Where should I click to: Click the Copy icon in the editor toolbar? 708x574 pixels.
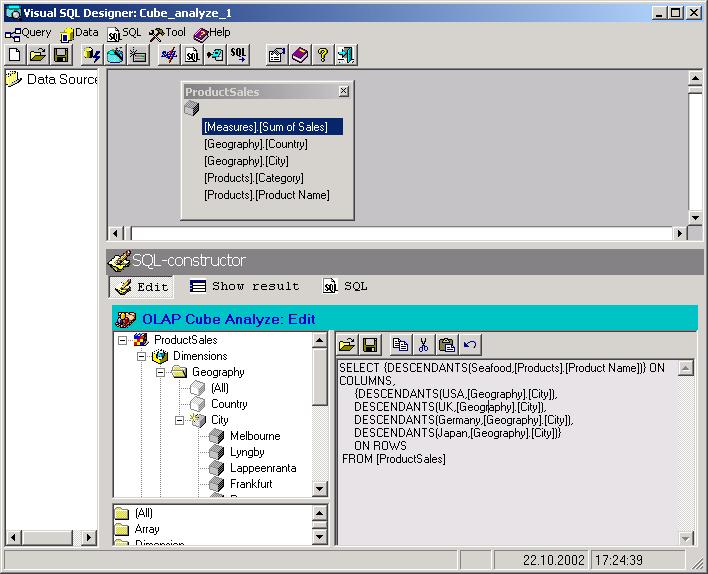coord(400,345)
